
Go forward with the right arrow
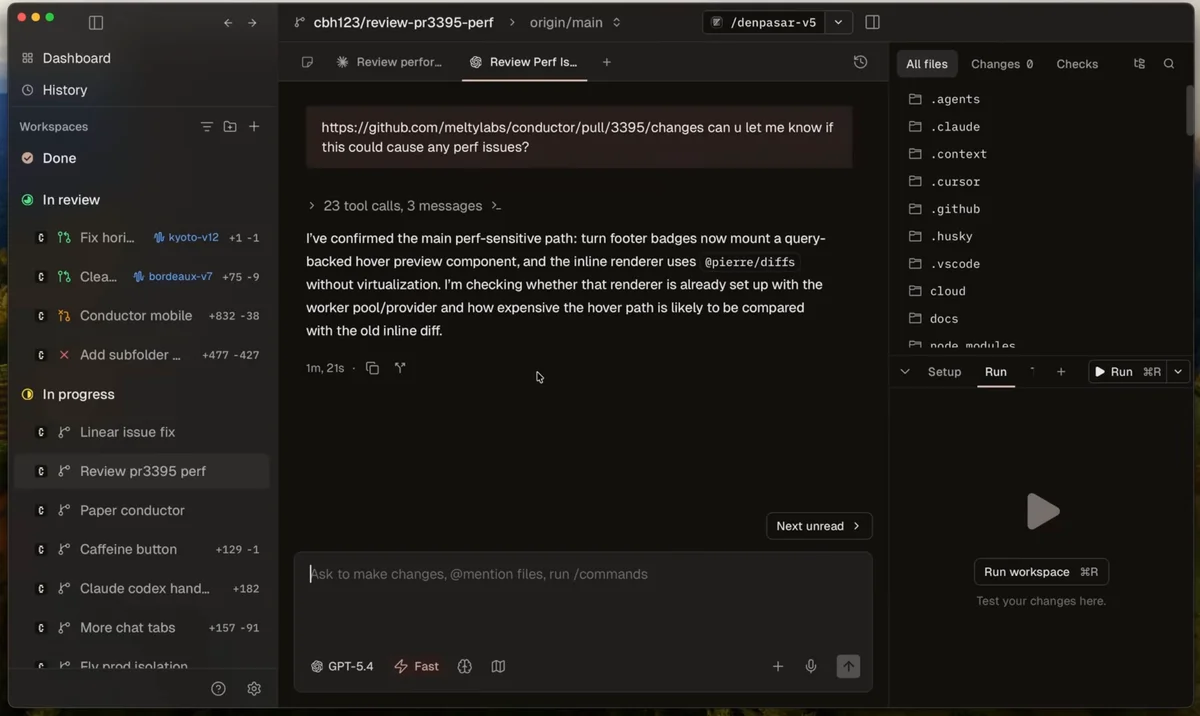click(x=252, y=22)
